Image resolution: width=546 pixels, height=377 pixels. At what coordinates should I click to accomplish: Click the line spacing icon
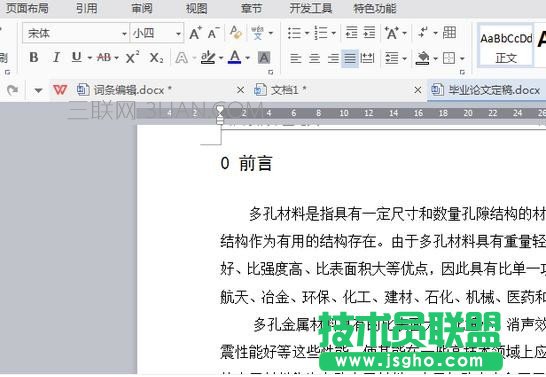[x=391, y=58]
